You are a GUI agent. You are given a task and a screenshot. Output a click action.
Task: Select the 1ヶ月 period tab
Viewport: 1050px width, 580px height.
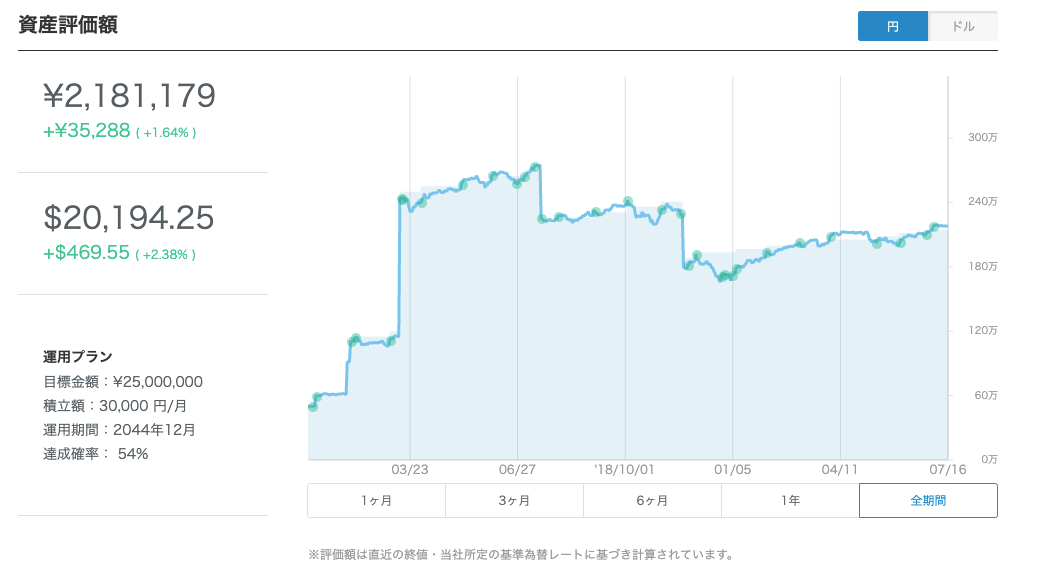coord(376,501)
